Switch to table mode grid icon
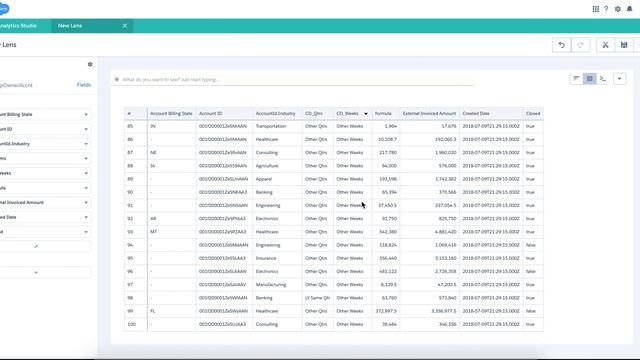Image resolution: width=640 pixels, height=360 pixels. point(590,78)
